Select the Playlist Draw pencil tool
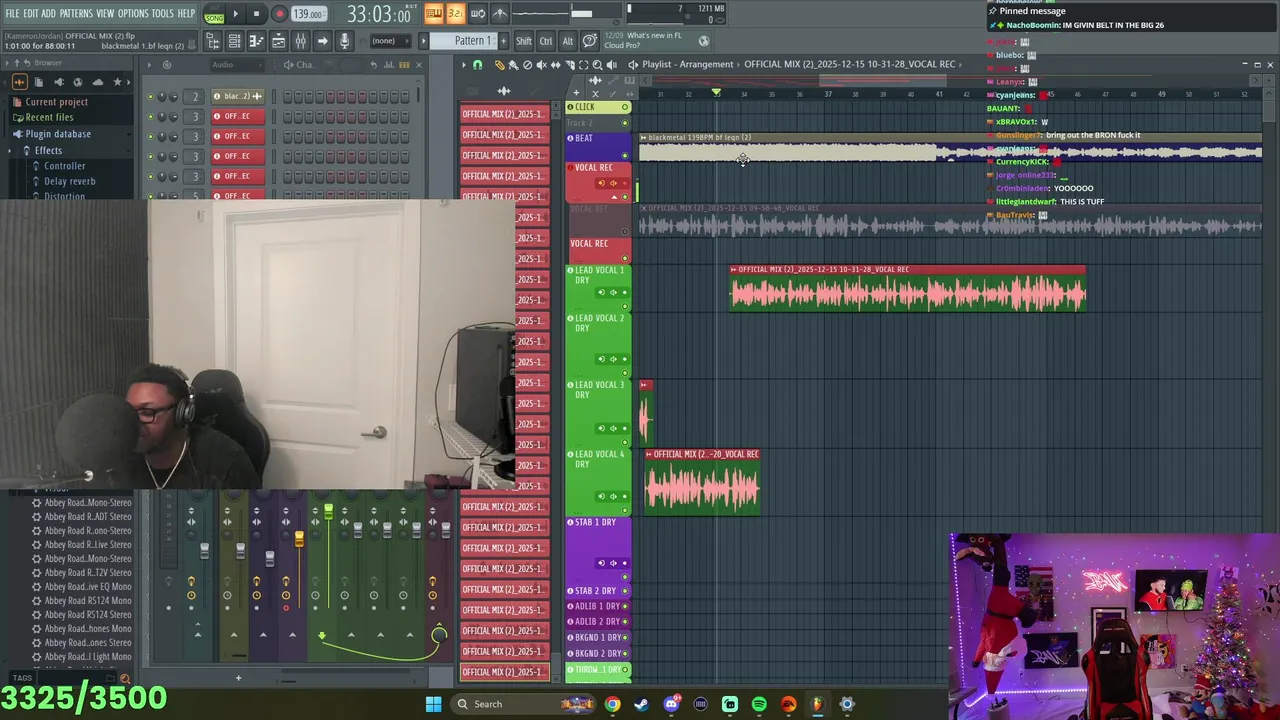 [499, 65]
